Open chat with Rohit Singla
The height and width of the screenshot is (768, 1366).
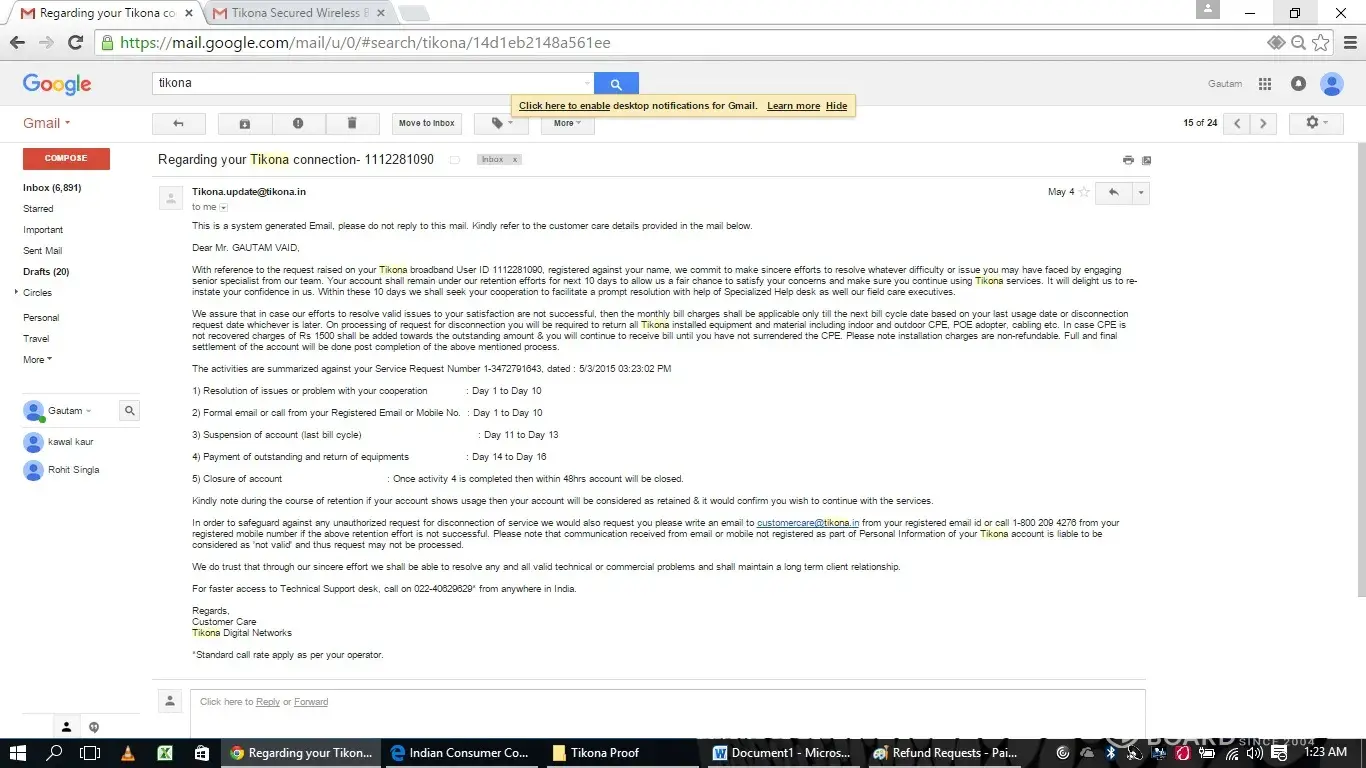pos(74,470)
